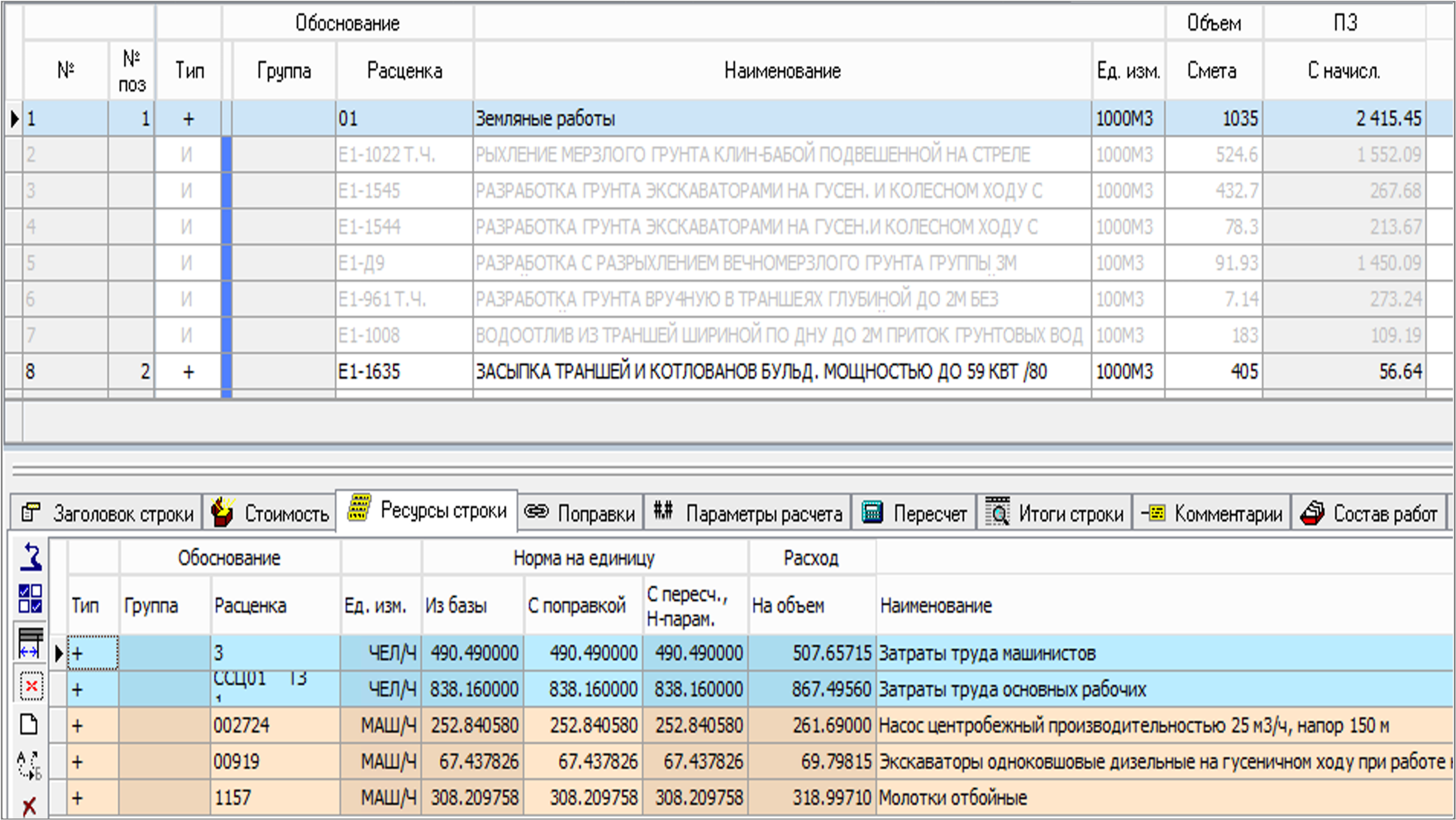Click row selector arrow of first resource row

coord(58,653)
